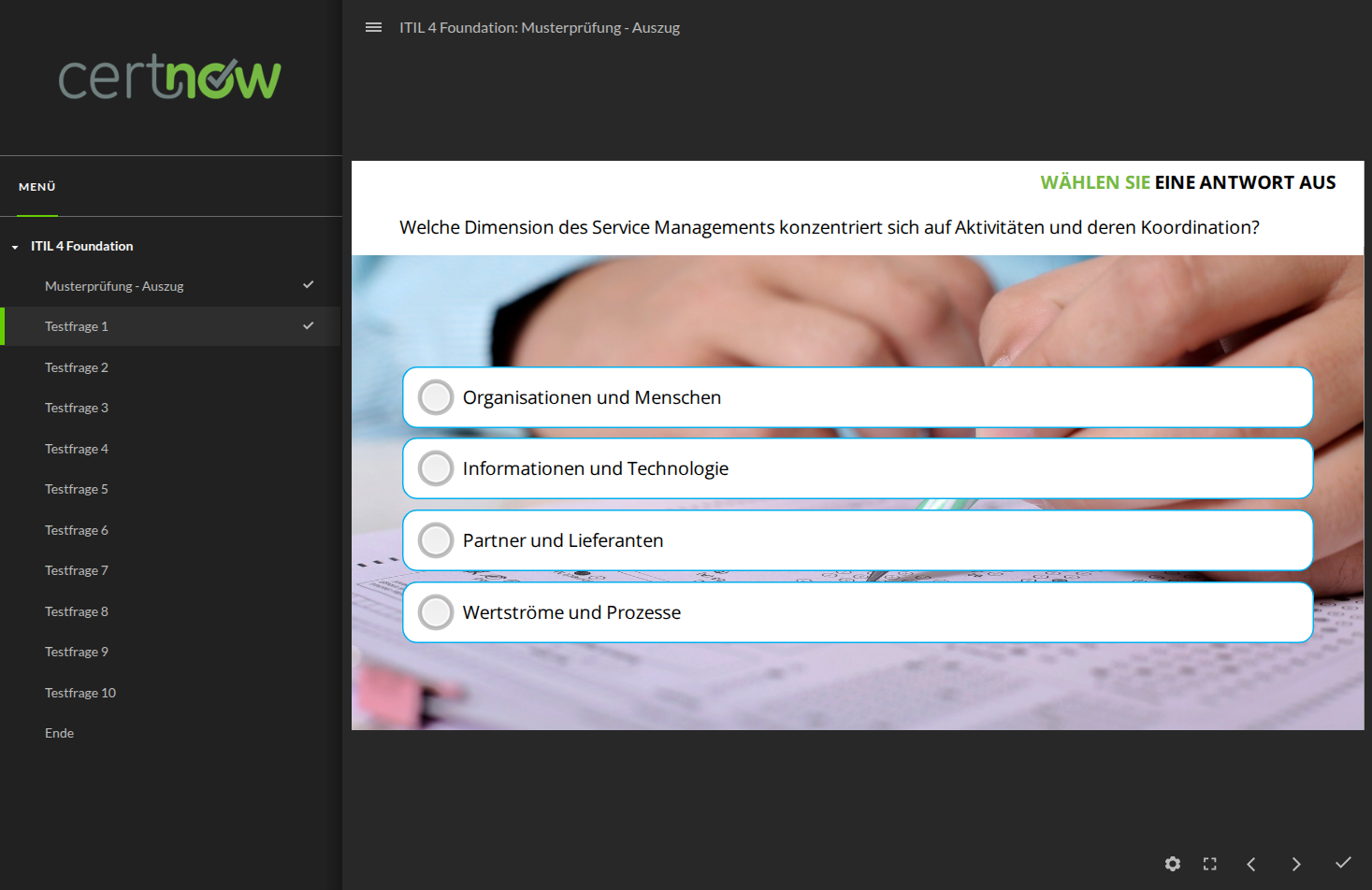1372x890 pixels.
Task: Open 'Musterprüfung - Auszug' menu entry
Action: click(x=114, y=286)
